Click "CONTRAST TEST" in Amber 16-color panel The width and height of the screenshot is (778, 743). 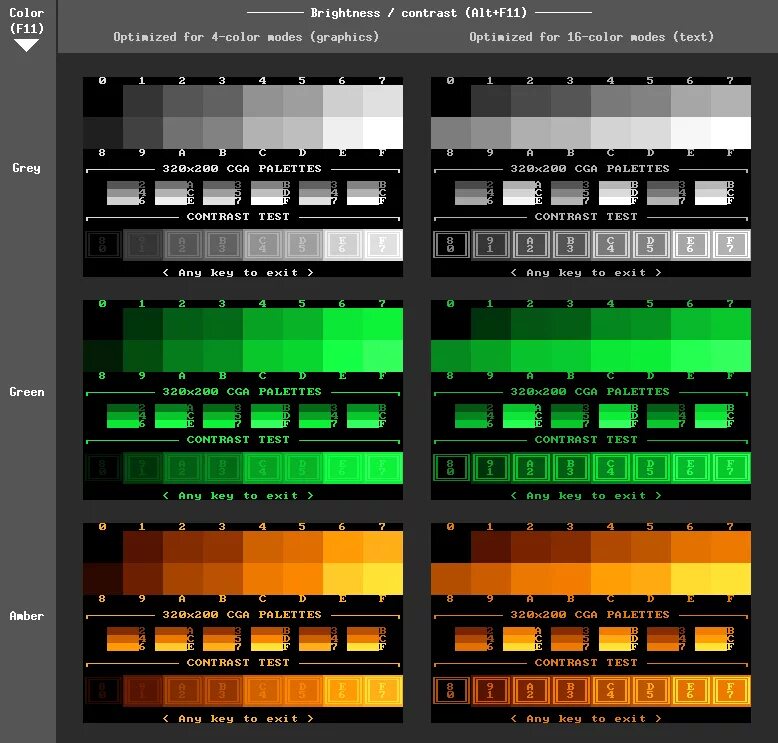pyautogui.click(x=585, y=662)
